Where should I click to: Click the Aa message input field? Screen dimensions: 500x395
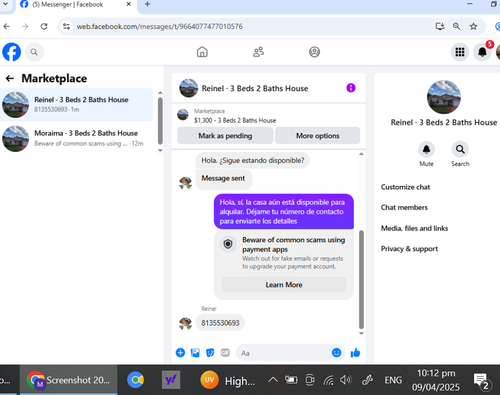(290, 353)
